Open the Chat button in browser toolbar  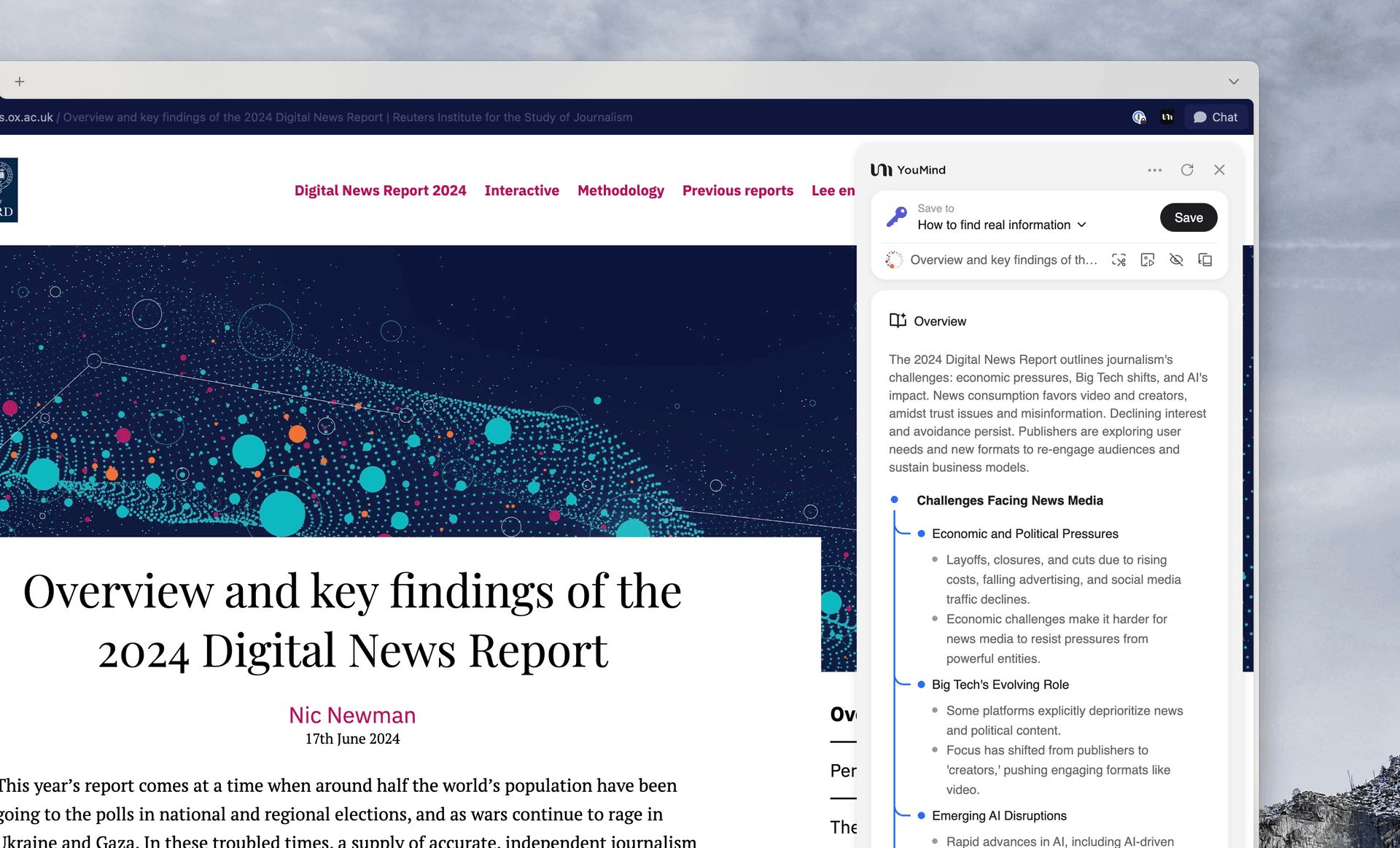tap(1215, 117)
